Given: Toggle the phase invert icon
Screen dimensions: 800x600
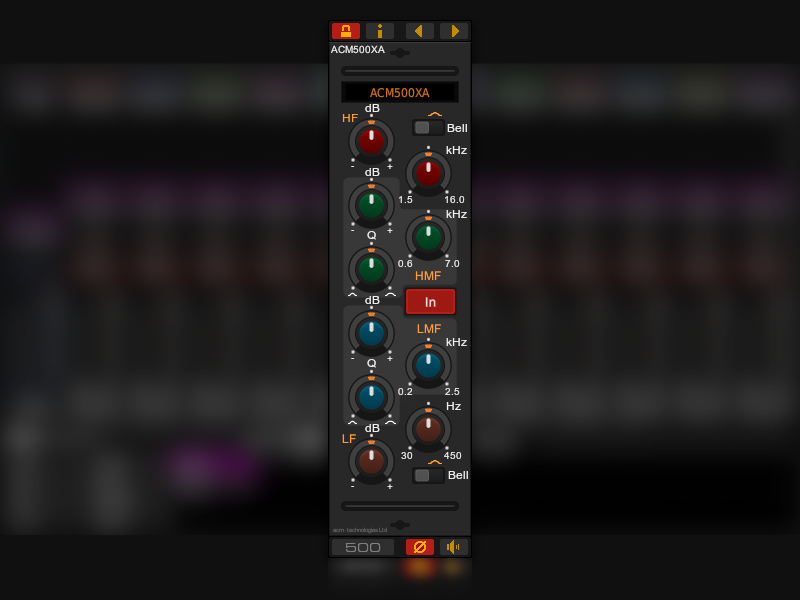Looking at the screenshot, I should (x=420, y=547).
